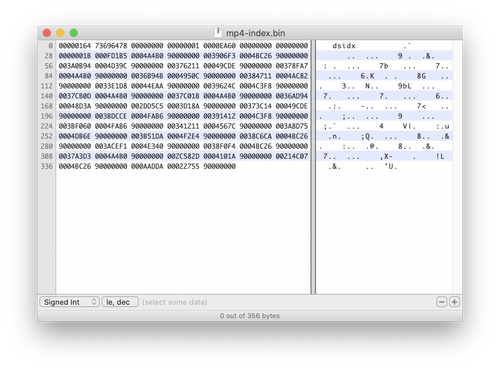Click line offset 112 in the gutter

coord(47,86)
